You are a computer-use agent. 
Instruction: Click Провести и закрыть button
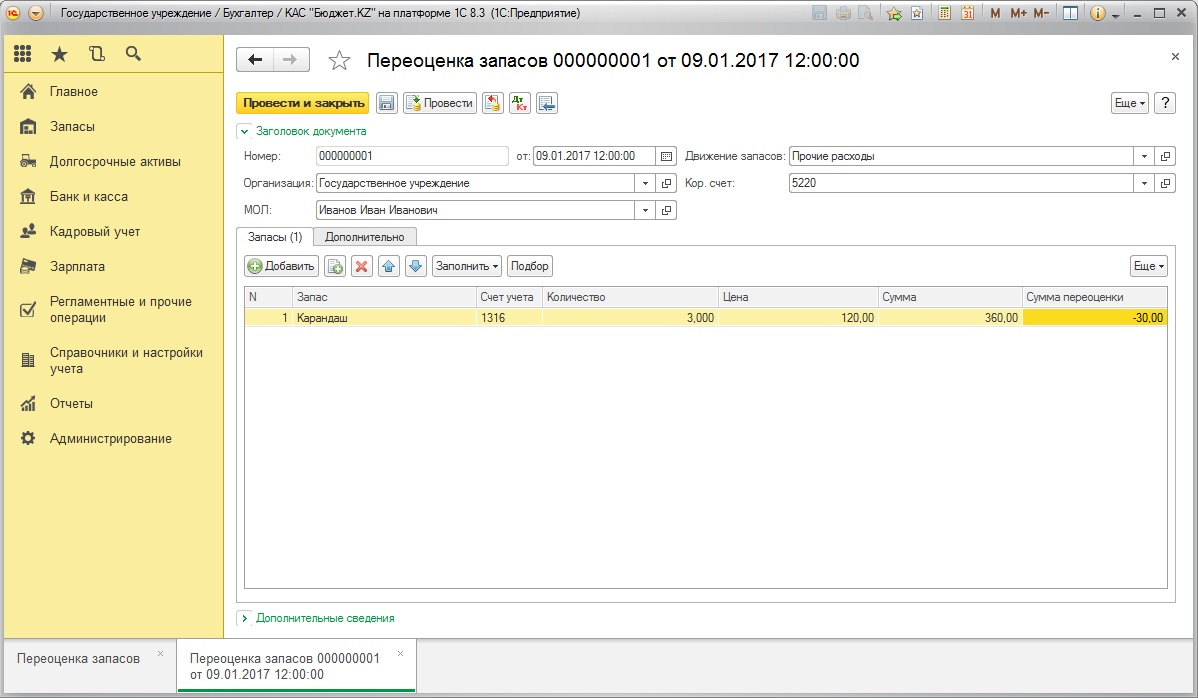click(x=303, y=103)
